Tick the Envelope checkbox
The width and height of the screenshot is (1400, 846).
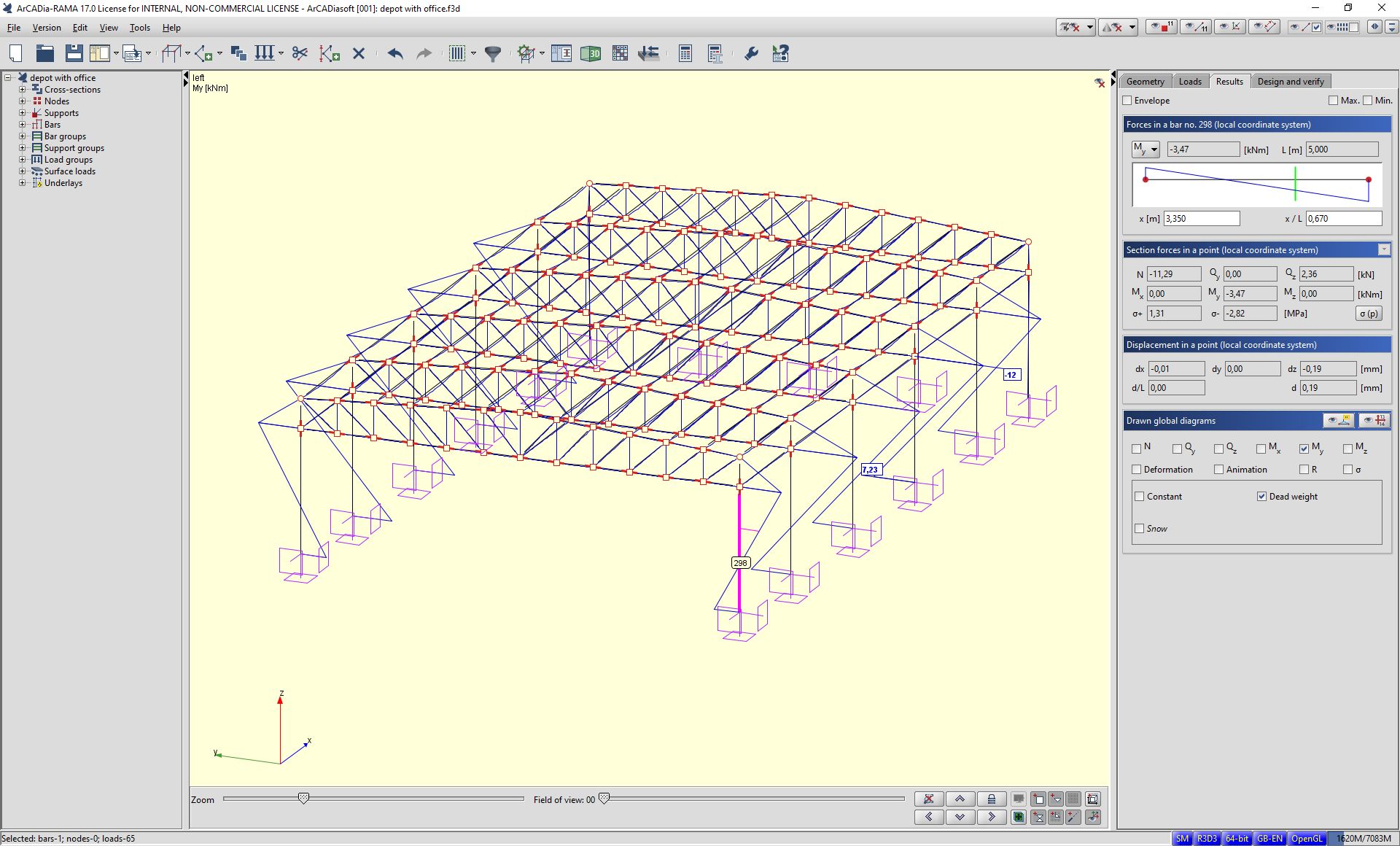[x=1127, y=101]
